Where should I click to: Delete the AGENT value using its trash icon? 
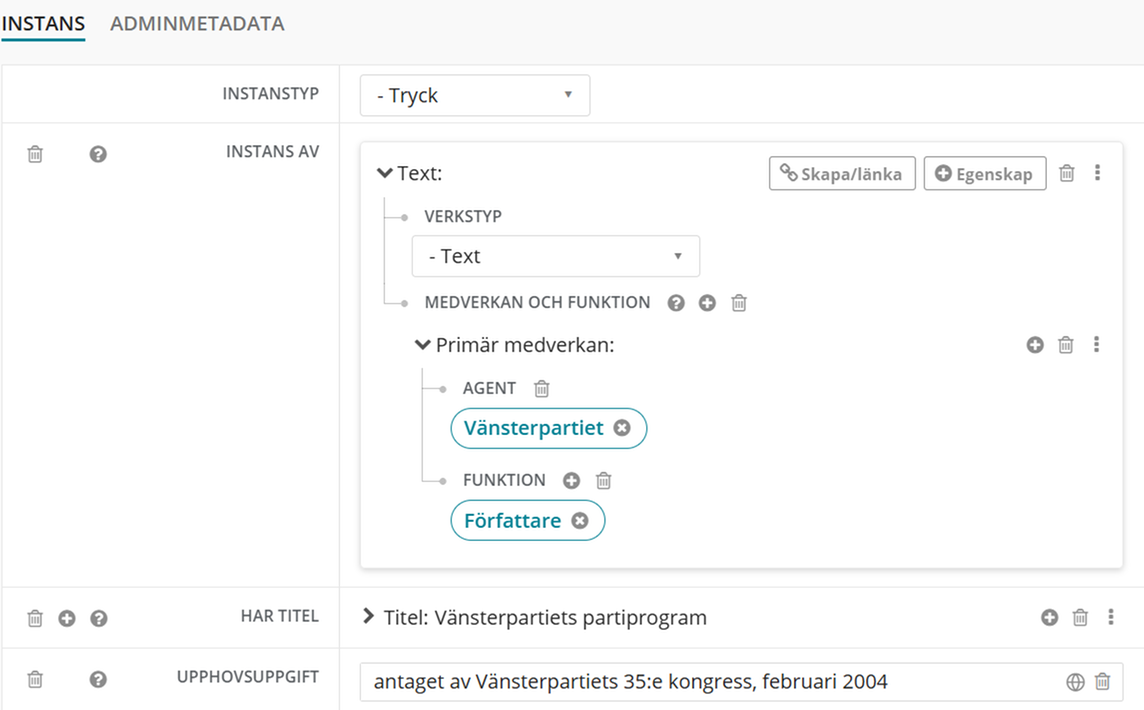541,388
